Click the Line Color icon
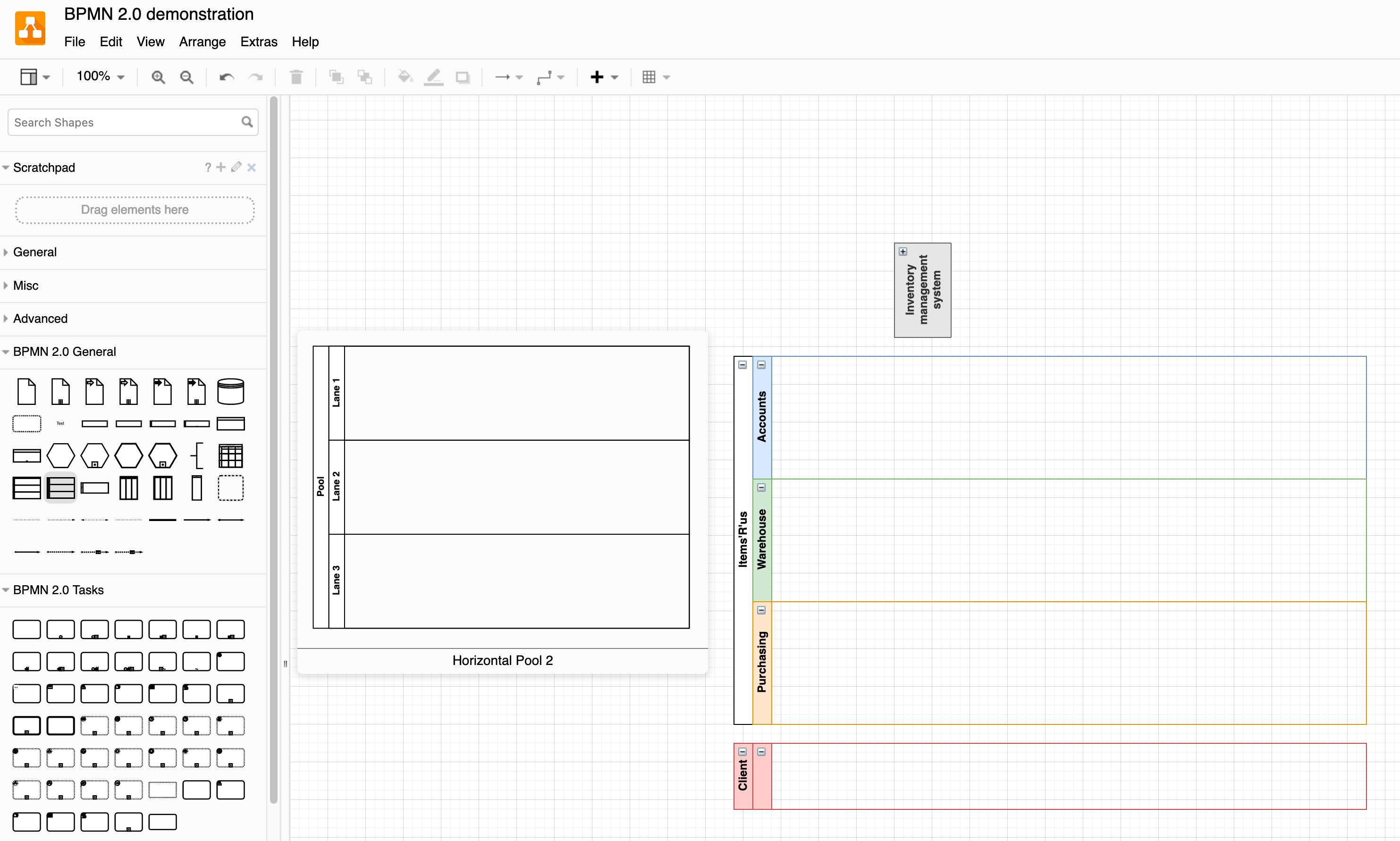 tap(433, 76)
